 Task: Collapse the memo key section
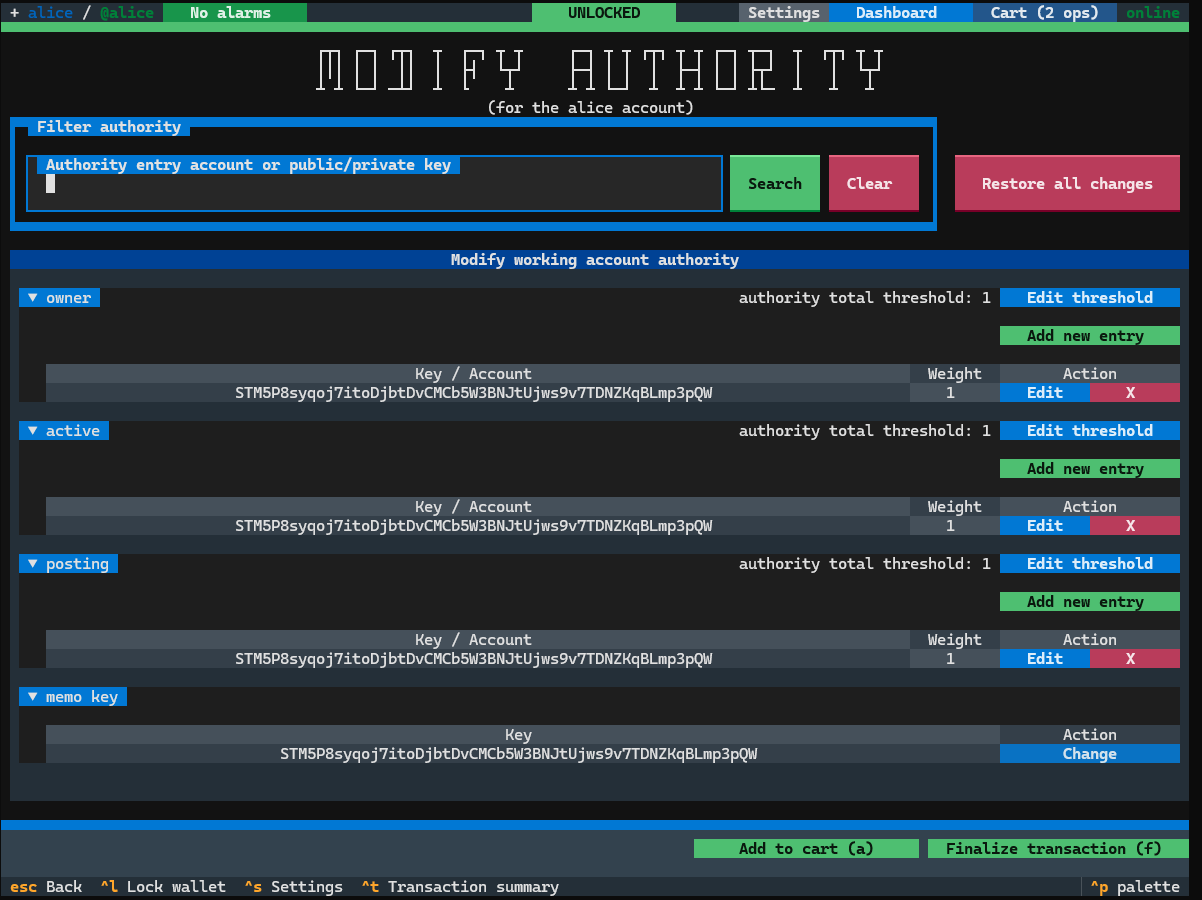point(73,697)
